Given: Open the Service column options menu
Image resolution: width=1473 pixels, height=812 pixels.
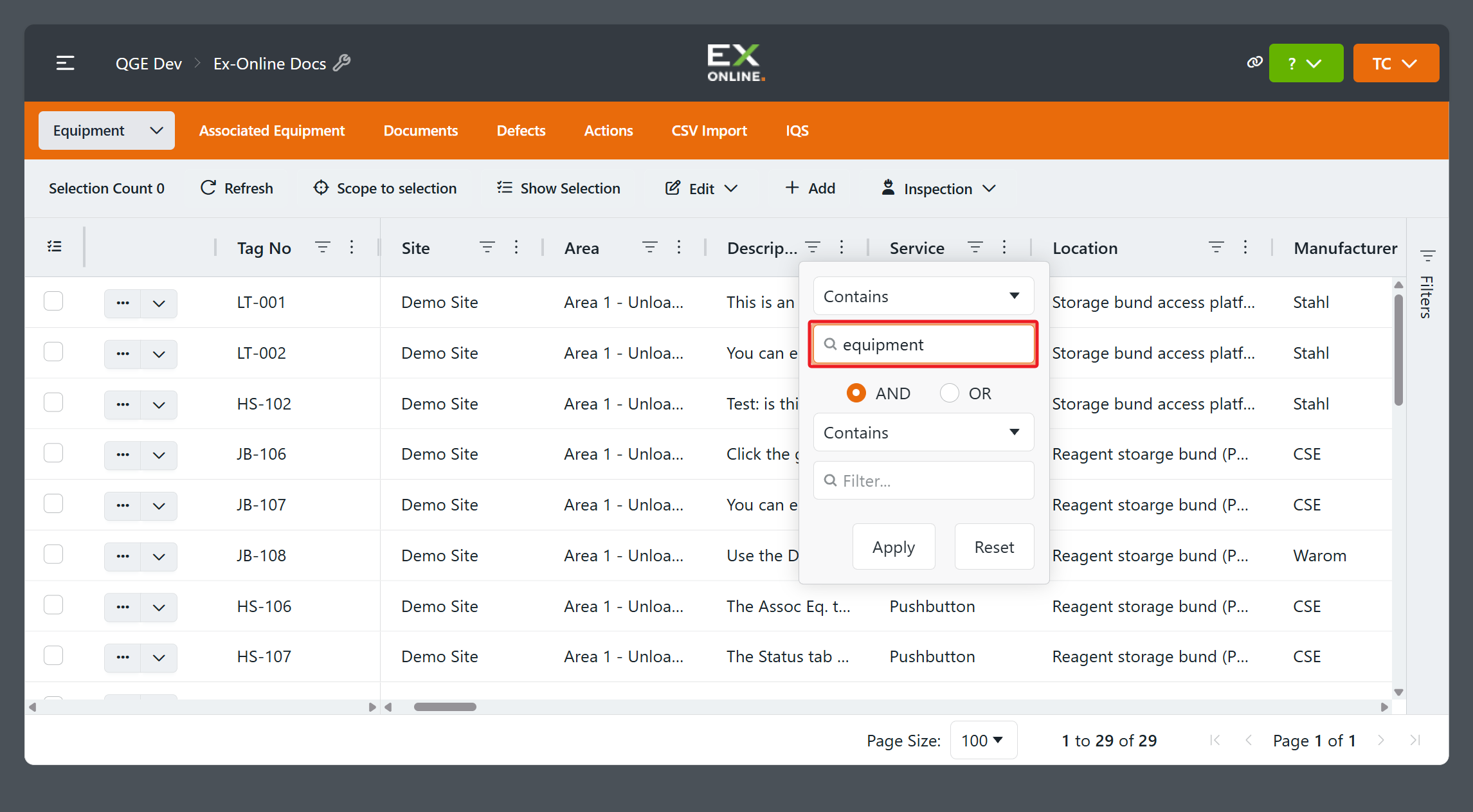Looking at the screenshot, I should (1004, 248).
